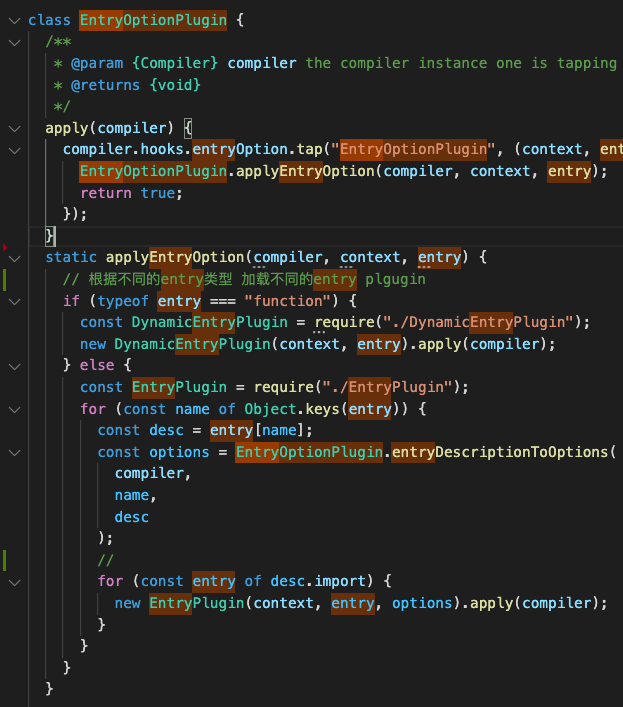This screenshot has height=707, width=623.
Task: Click the @returns tag in the doc comment
Action: (x=105, y=85)
